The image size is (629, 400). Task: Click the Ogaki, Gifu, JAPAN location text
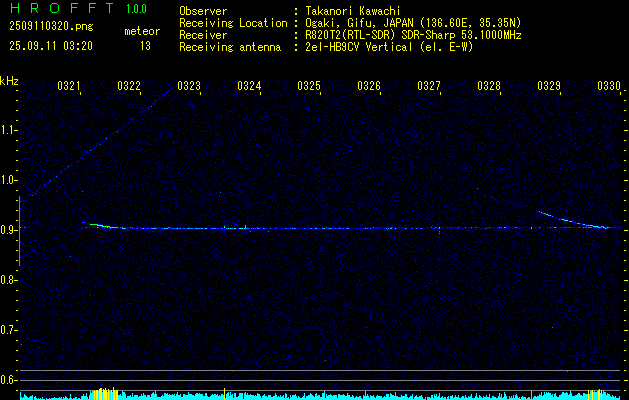coord(413,23)
